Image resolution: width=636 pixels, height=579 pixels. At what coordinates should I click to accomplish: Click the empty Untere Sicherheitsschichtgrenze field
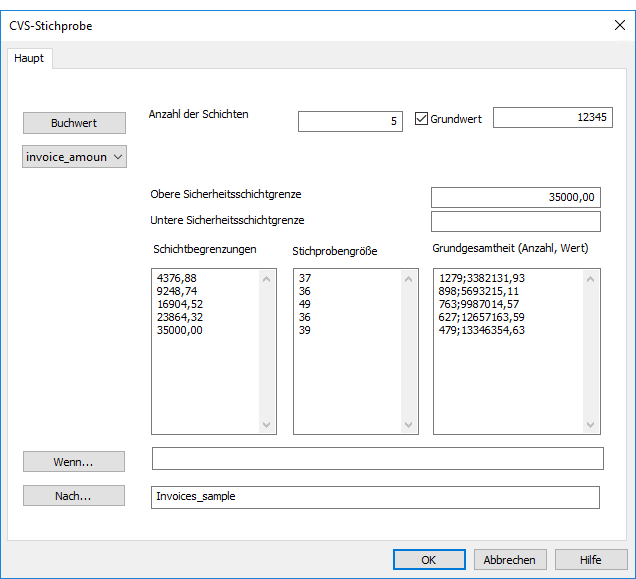pos(515,221)
